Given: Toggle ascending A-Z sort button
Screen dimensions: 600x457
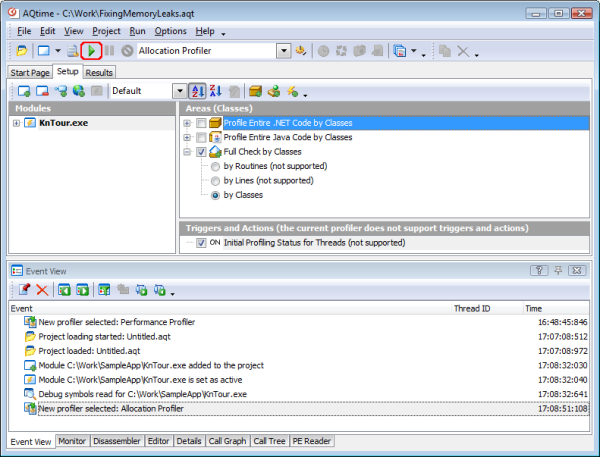Looking at the screenshot, I should click(x=197, y=91).
